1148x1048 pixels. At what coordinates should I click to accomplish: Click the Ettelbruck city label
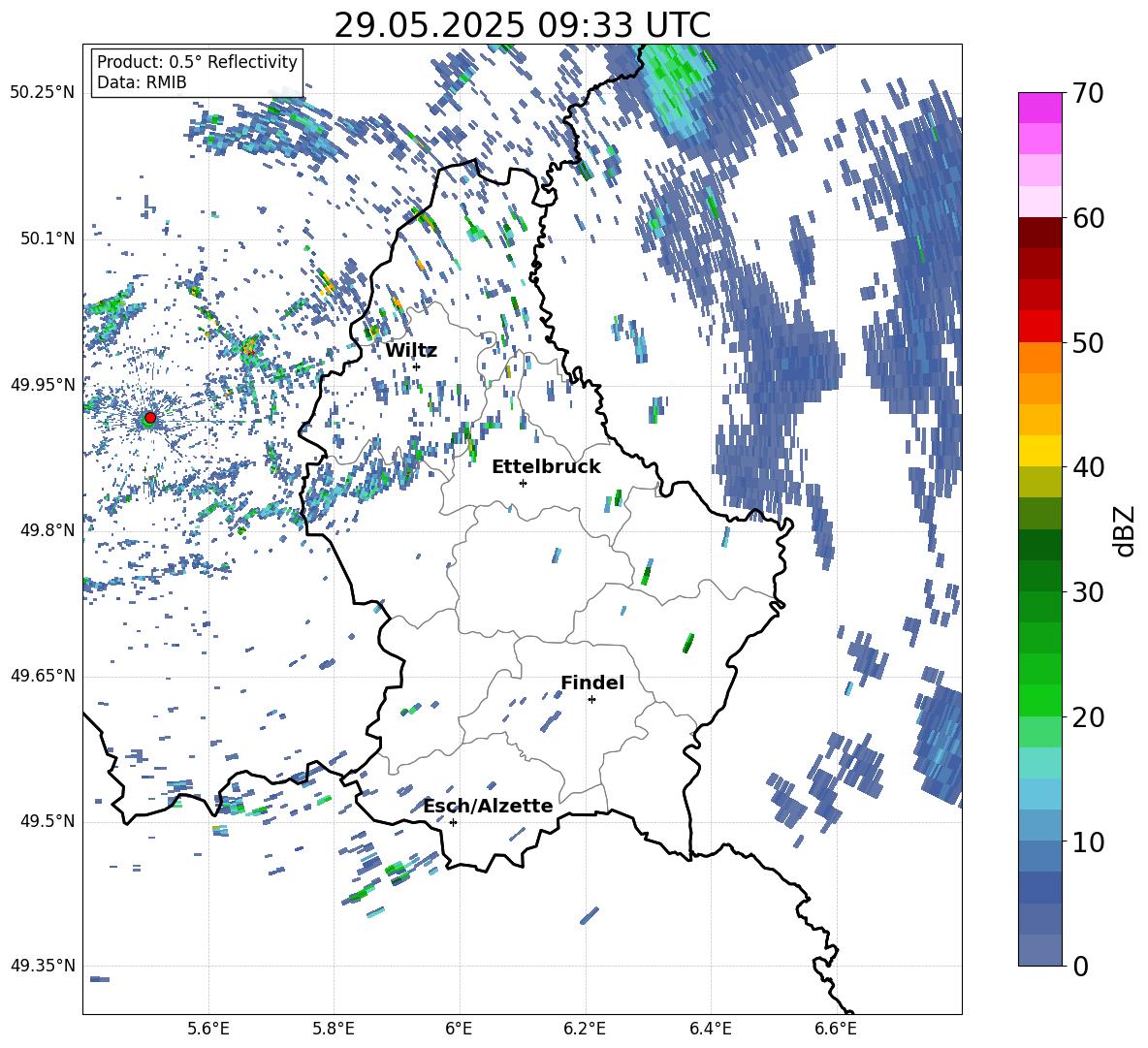pyautogui.click(x=546, y=467)
